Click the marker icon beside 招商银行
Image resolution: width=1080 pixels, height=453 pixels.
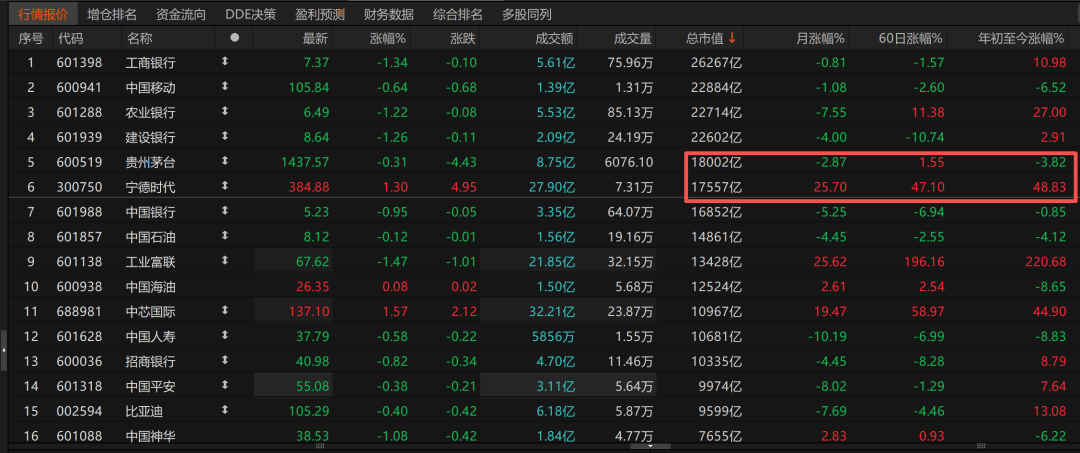(224, 361)
